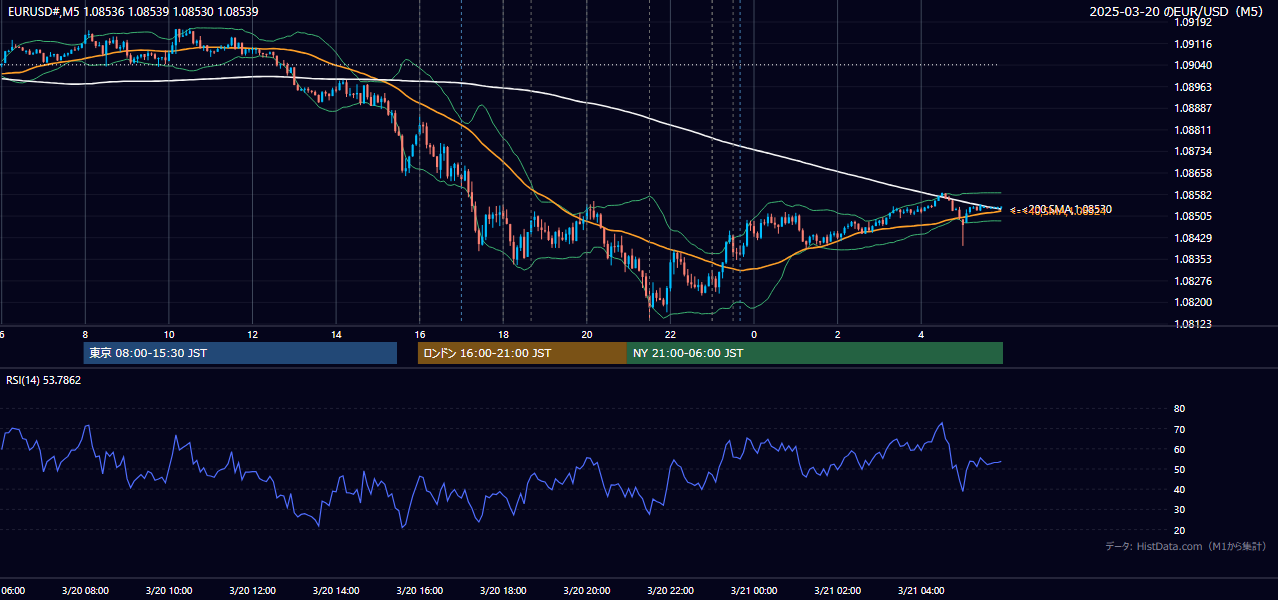Click price axis value 1.08582

coord(1194,195)
